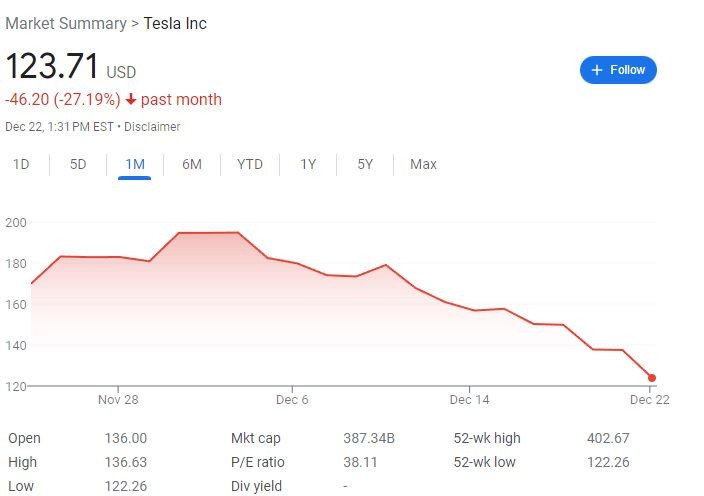Click the red down arrow icon
The height and width of the screenshot is (496, 704).
click(x=131, y=100)
